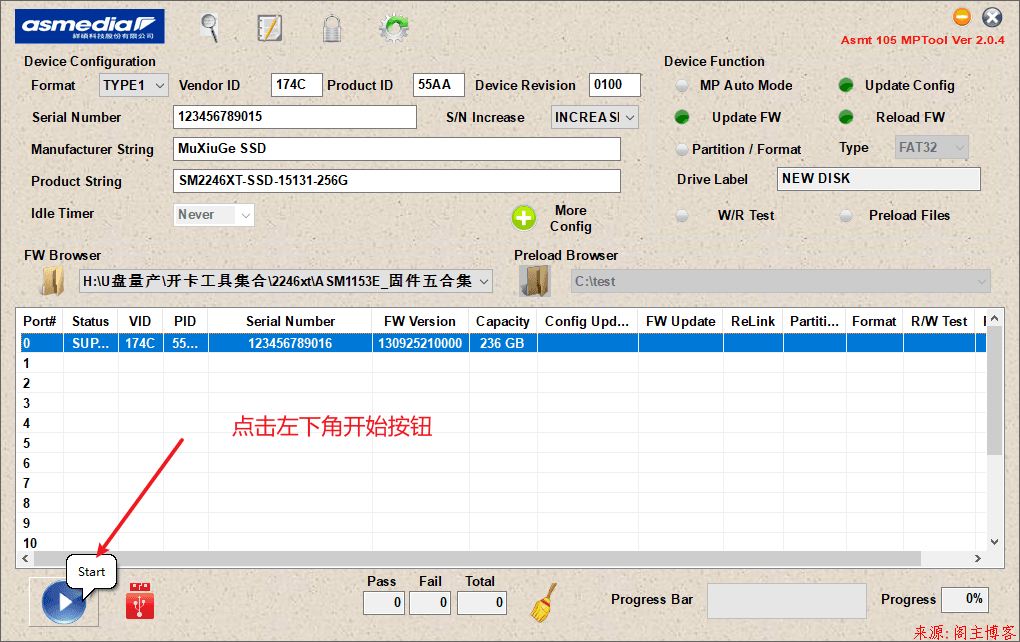The width and height of the screenshot is (1020, 642).
Task: Click the Serial Number input field
Action: click(295, 117)
